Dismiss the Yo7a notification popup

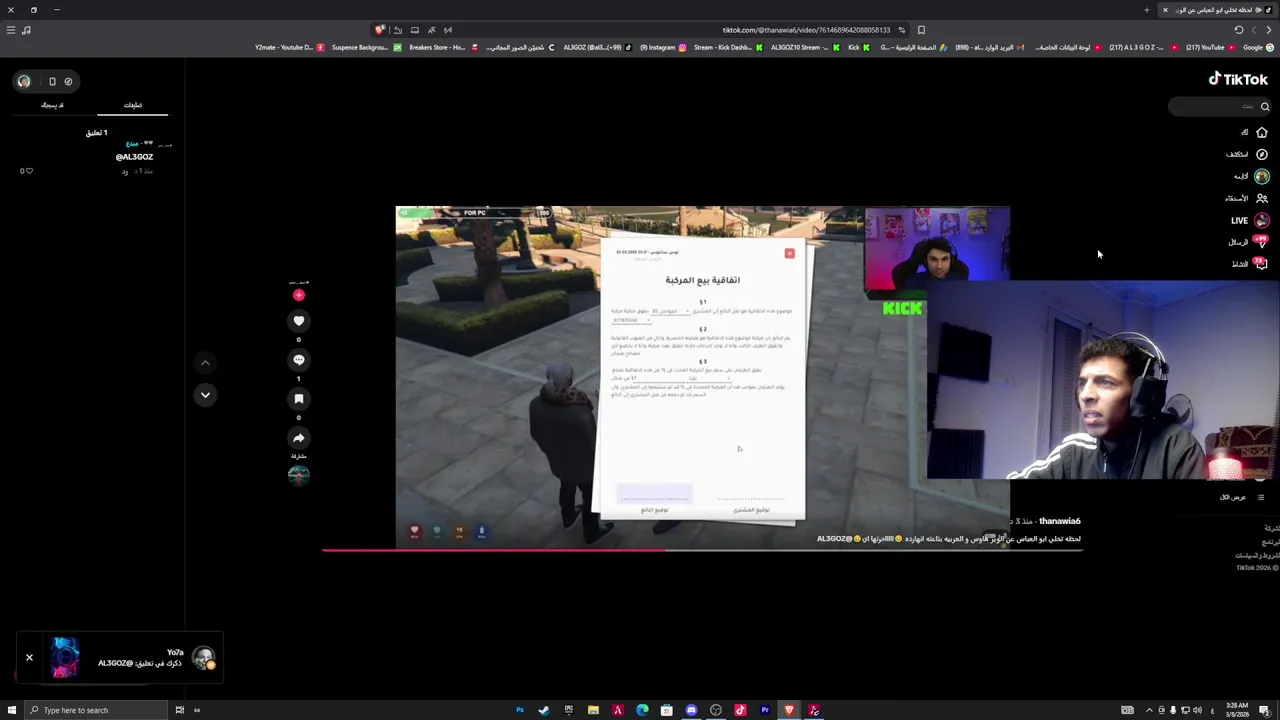tap(29, 657)
